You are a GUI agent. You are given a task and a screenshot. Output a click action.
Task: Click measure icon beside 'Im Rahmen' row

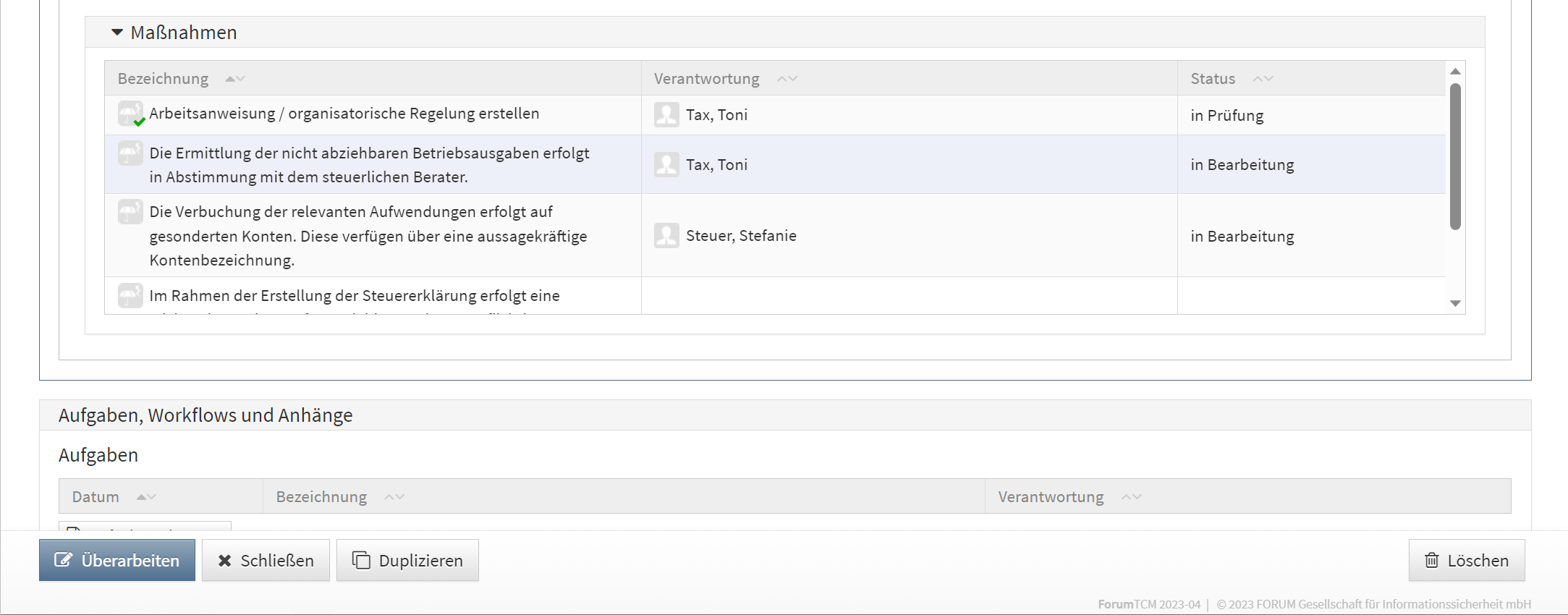click(x=130, y=295)
